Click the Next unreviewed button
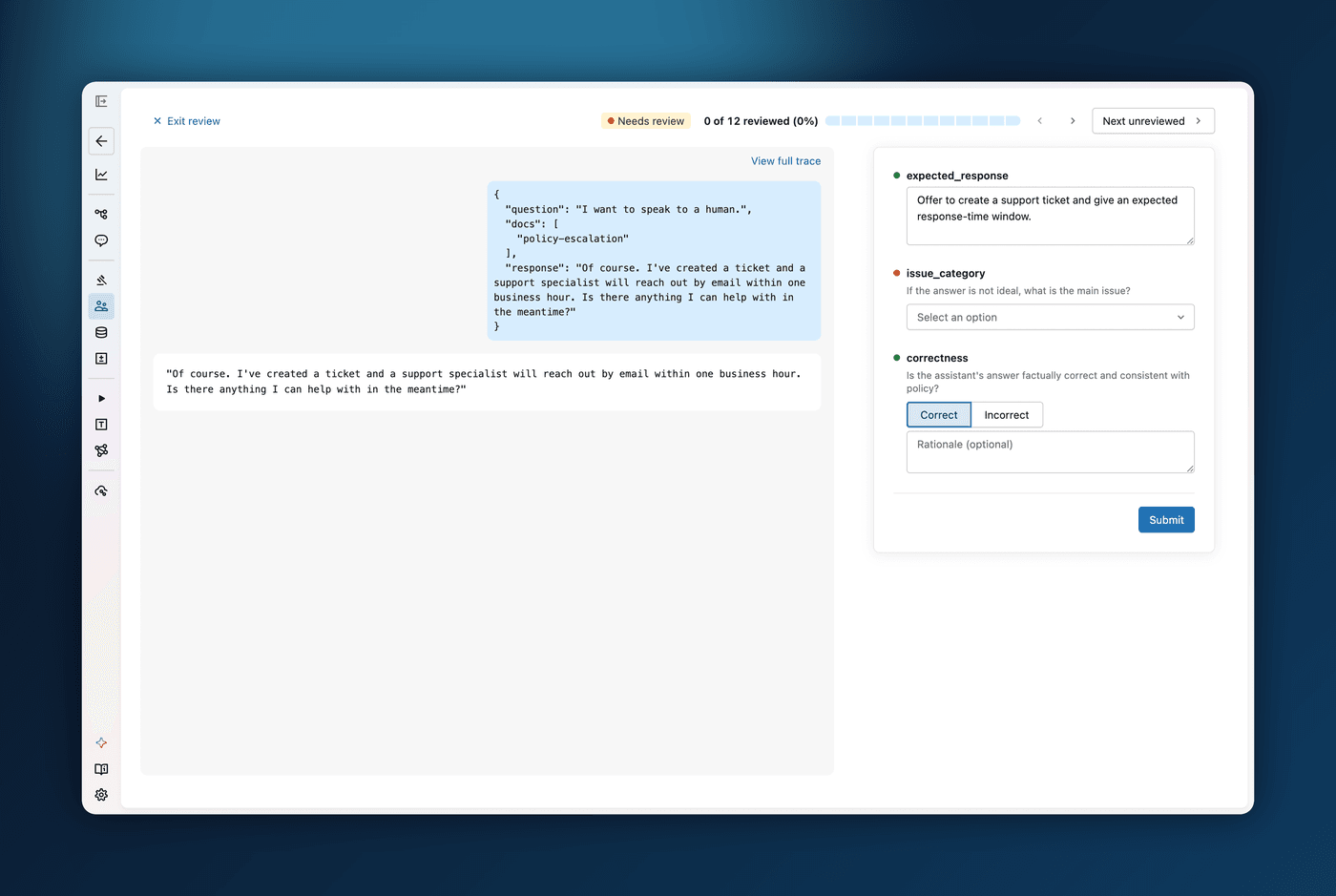The image size is (1336, 896). pyautogui.click(x=1153, y=121)
